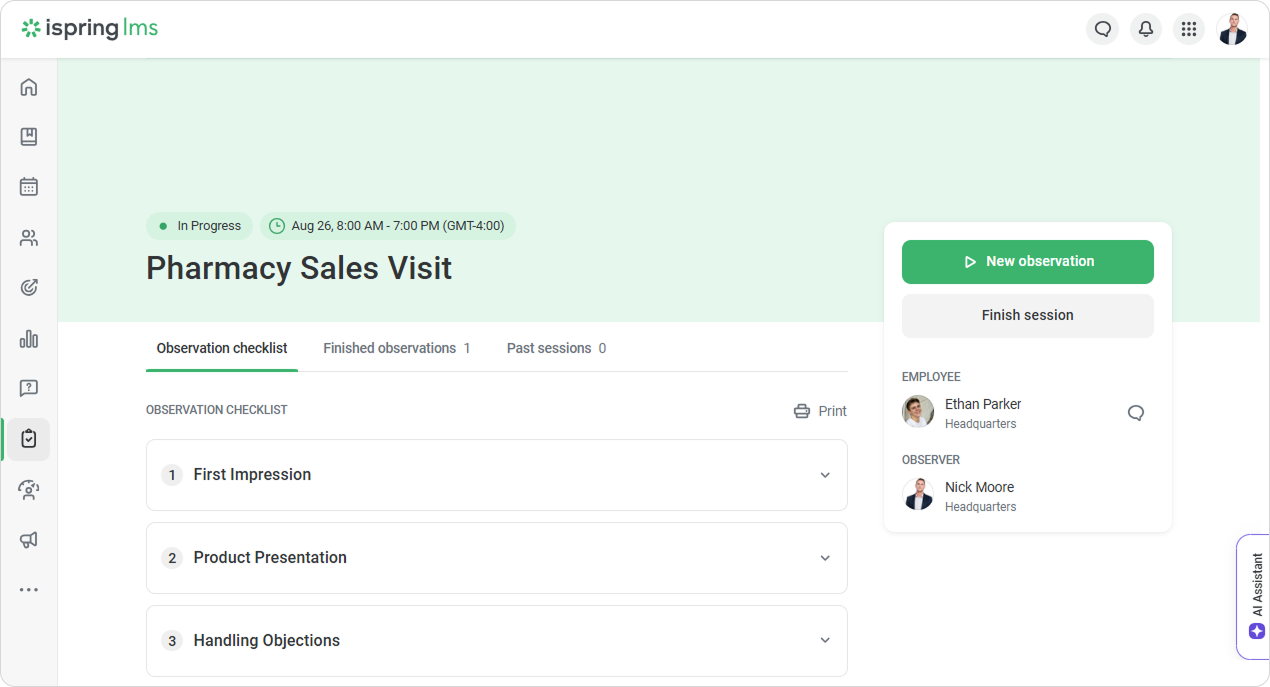Screen dimensions: 1270x687
Task: Expand the Handling Objections section
Action: 497,641
